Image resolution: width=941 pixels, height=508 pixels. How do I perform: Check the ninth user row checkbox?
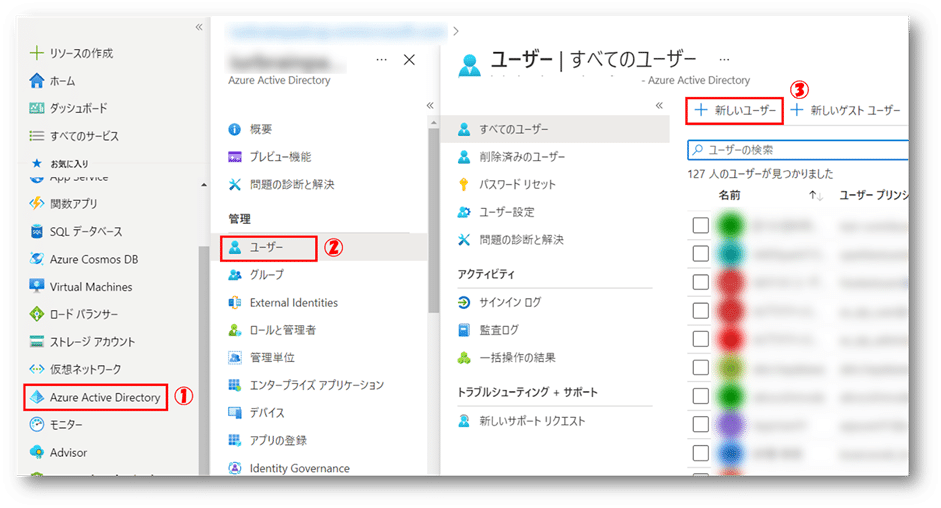pos(700,453)
